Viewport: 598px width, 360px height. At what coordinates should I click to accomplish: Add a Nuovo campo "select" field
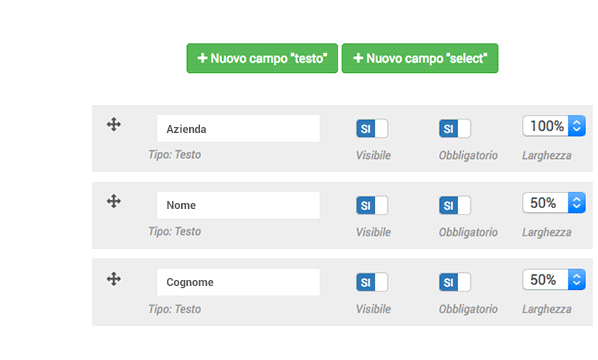pyautogui.click(x=420, y=58)
